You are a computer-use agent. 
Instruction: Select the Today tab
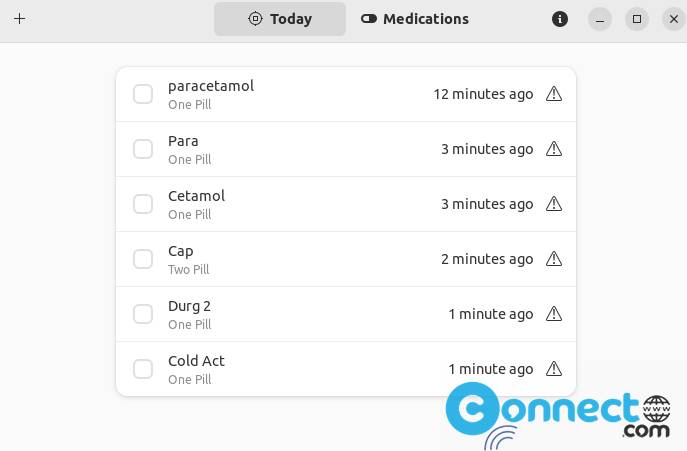click(x=280, y=19)
